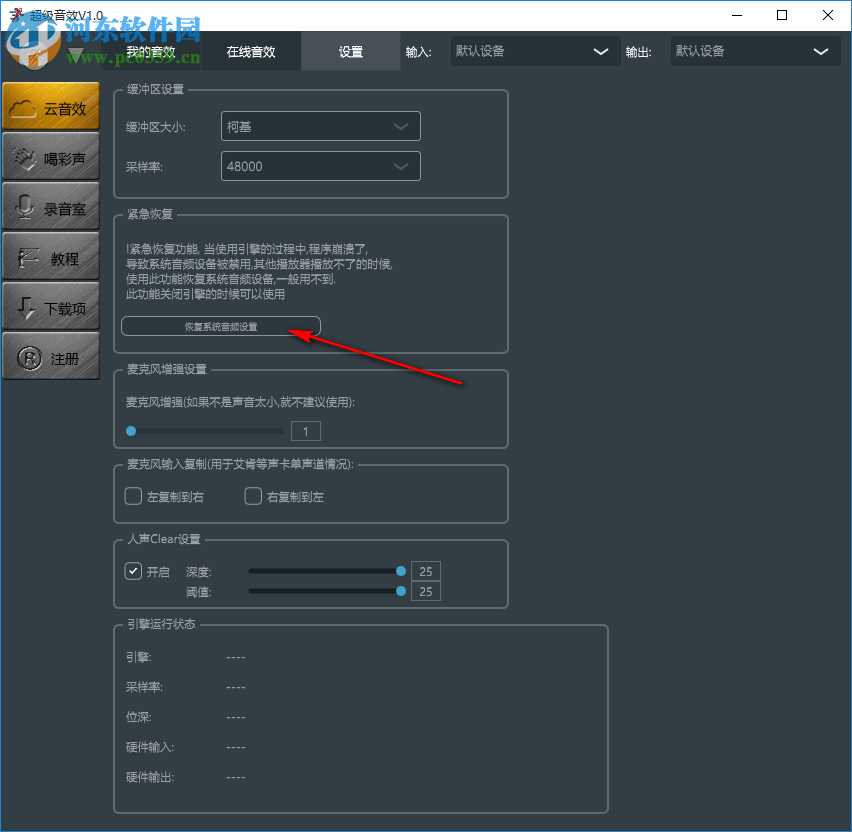Click the 恢复系统音频设置 button

(220, 325)
